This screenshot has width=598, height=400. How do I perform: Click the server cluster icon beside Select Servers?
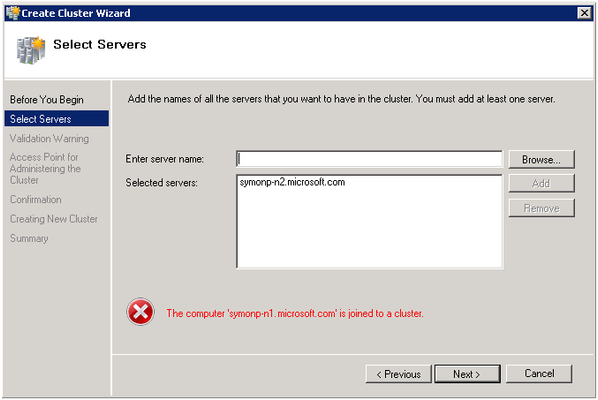(x=31, y=50)
